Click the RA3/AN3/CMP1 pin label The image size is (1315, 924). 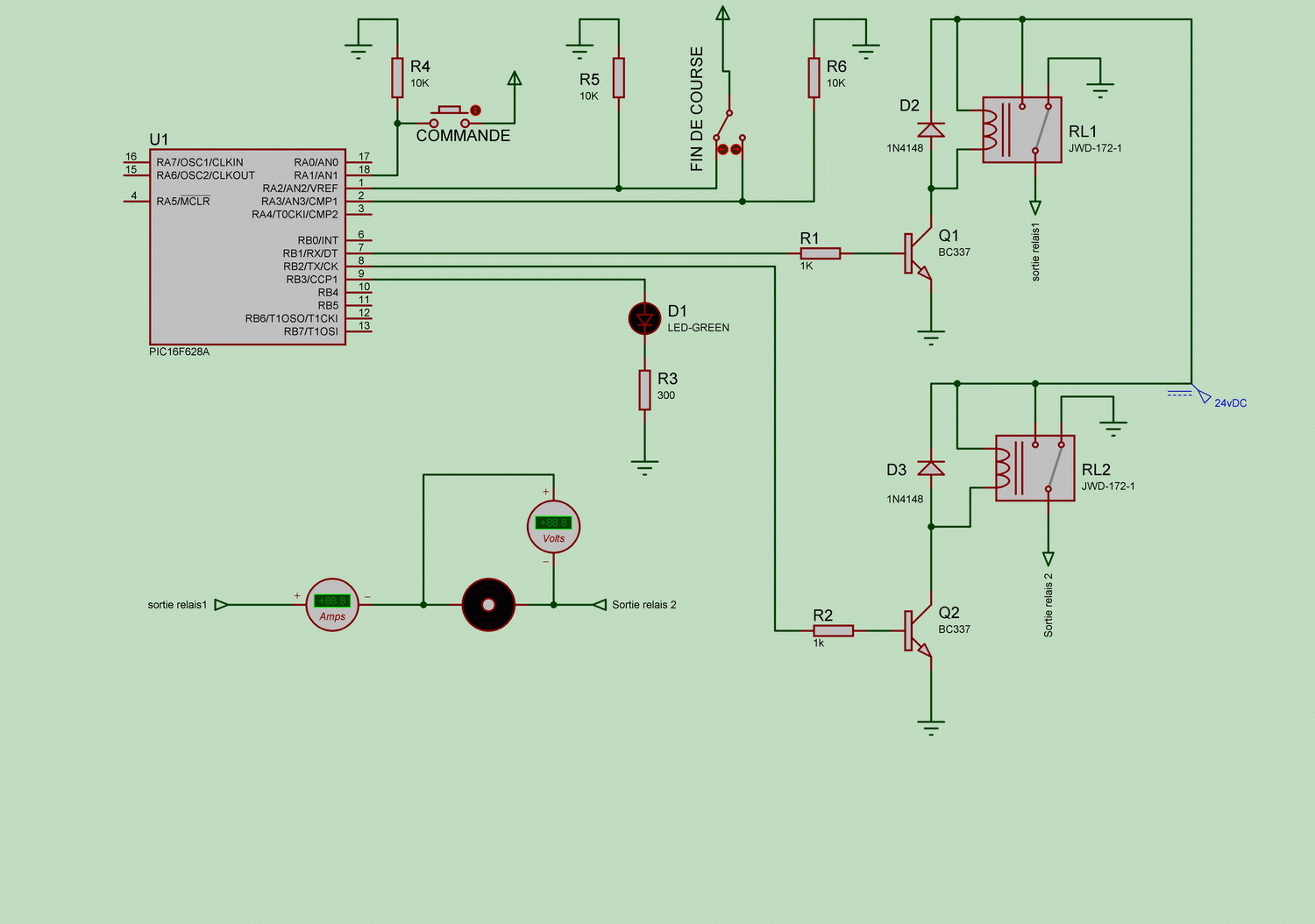click(x=299, y=202)
